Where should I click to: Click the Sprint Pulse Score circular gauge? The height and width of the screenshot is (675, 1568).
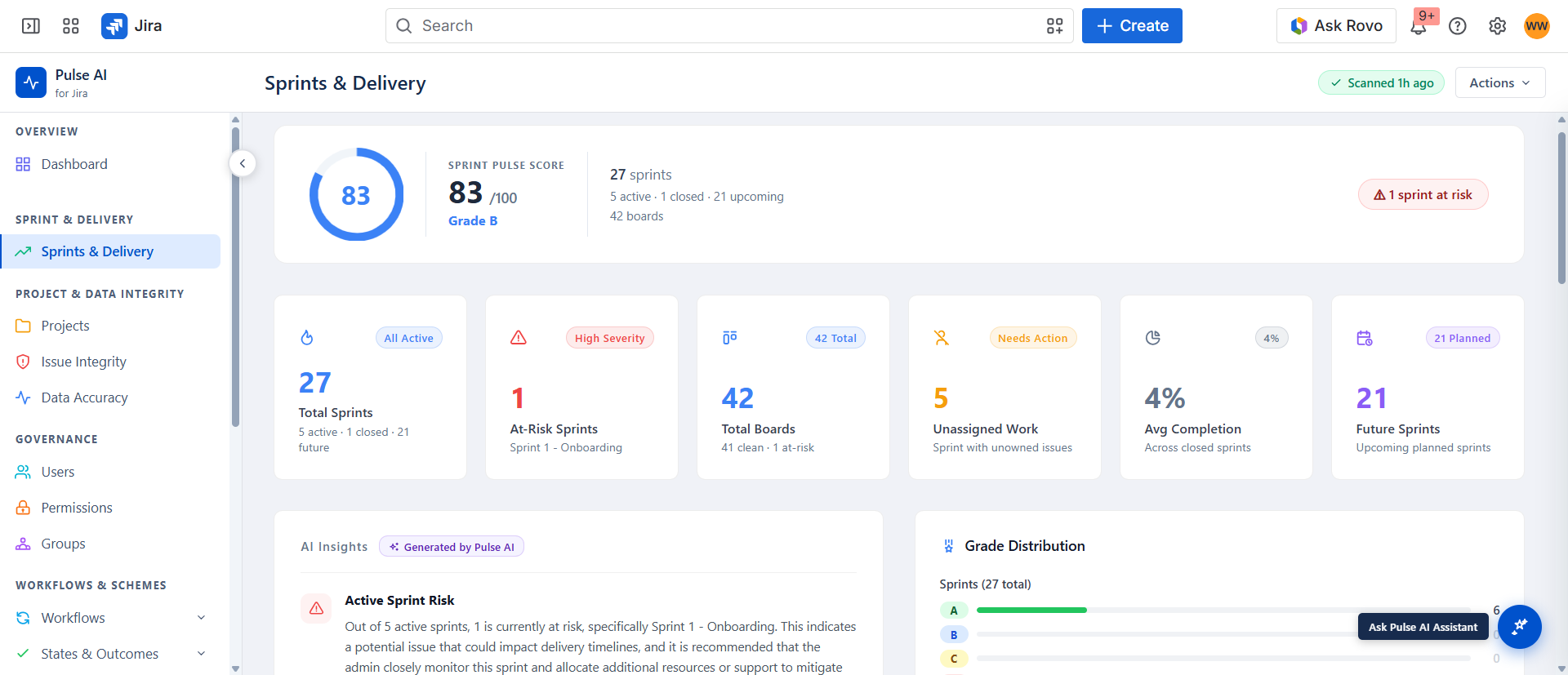(x=356, y=194)
